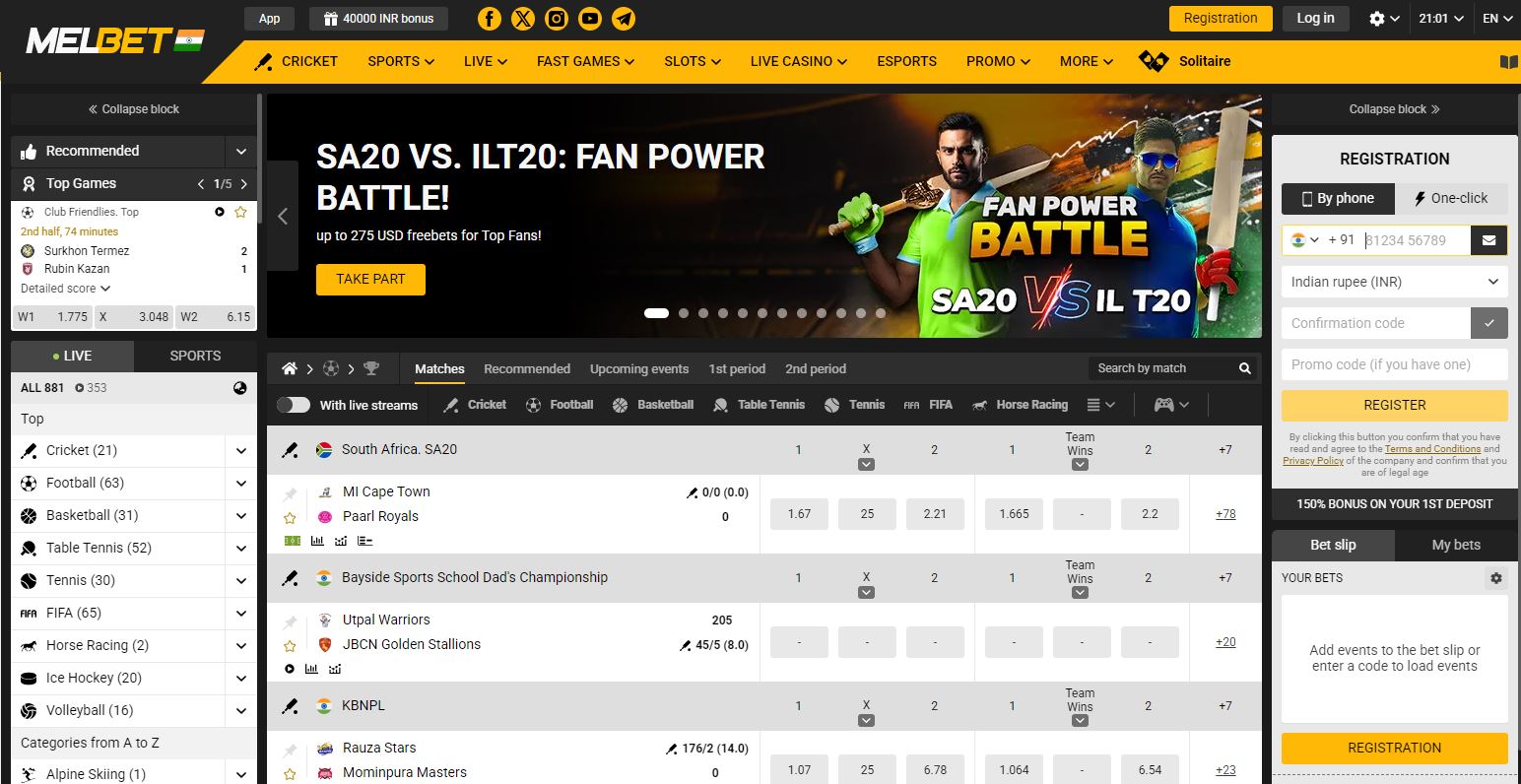1521x784 pixels.
Task: Click the YouTube icon in header
Action: click(x=590, y=19)
